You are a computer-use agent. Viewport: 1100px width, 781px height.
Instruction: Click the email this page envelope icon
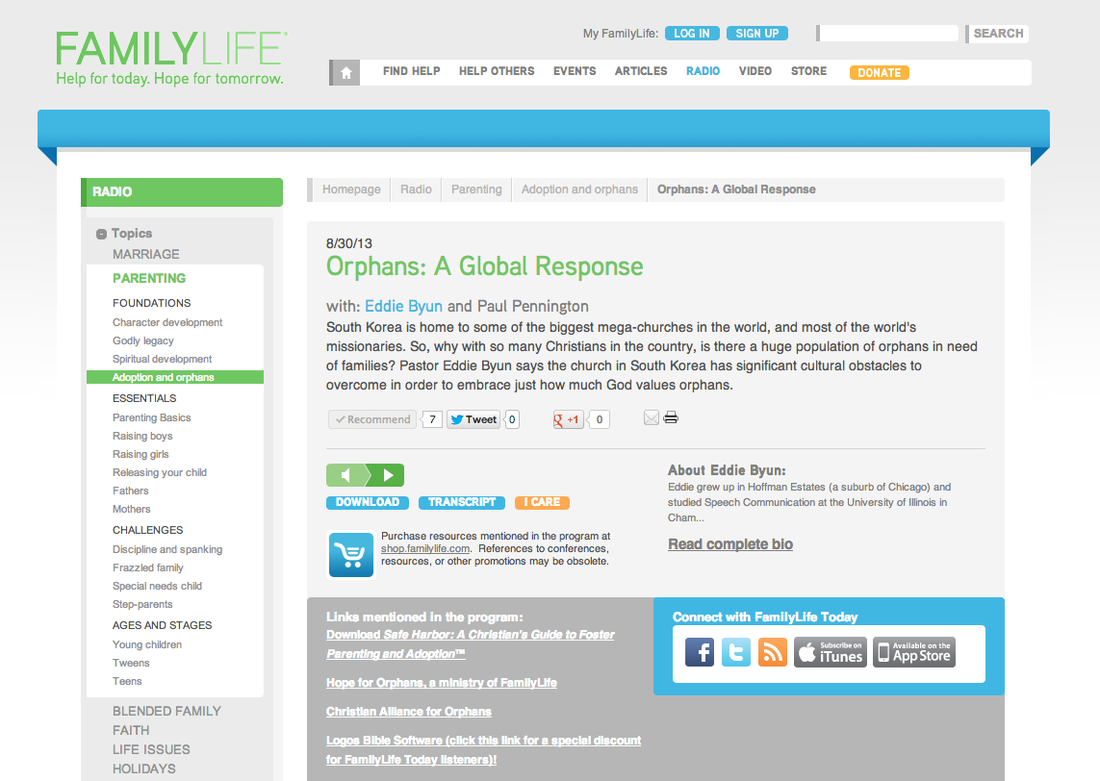pos(651,418)
